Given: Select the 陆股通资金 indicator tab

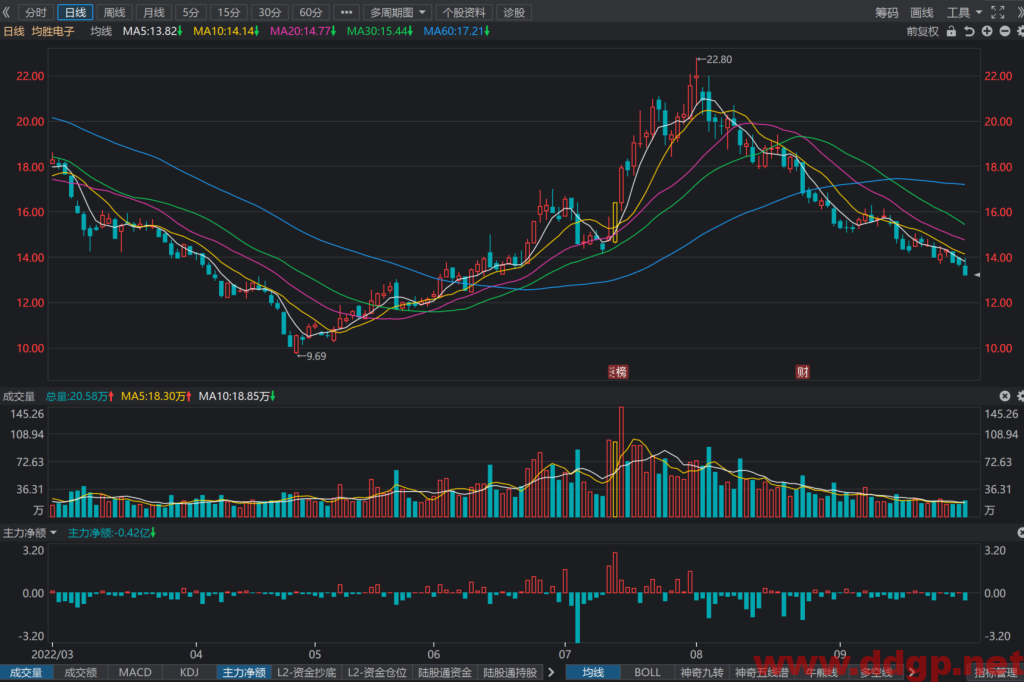Looking at the screenshot, I should [x=445, y=672].
